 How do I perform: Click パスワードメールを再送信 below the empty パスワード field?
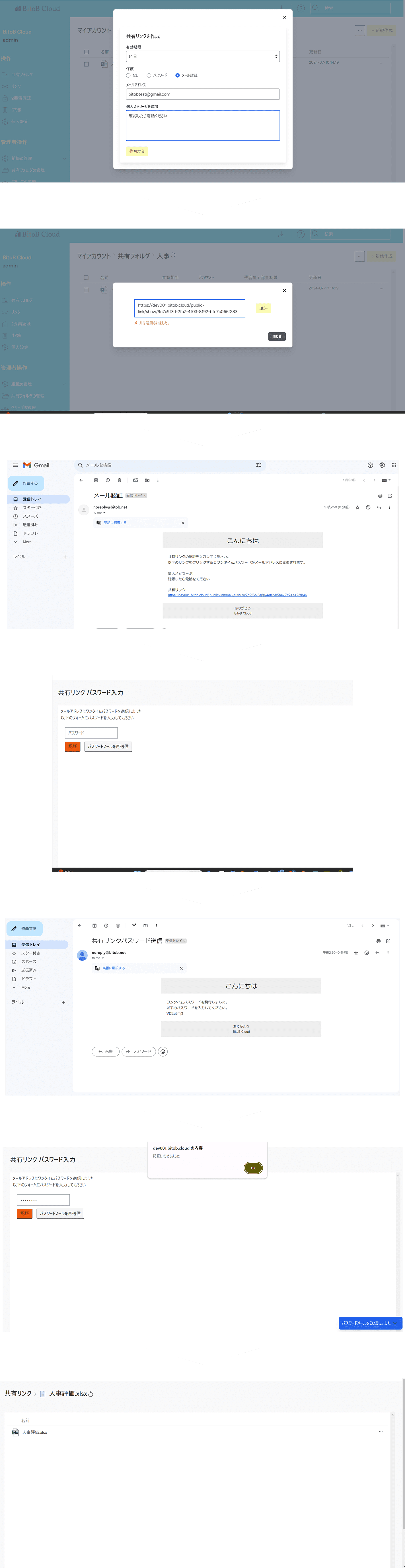pyautogui.click(x=108, y=746)
